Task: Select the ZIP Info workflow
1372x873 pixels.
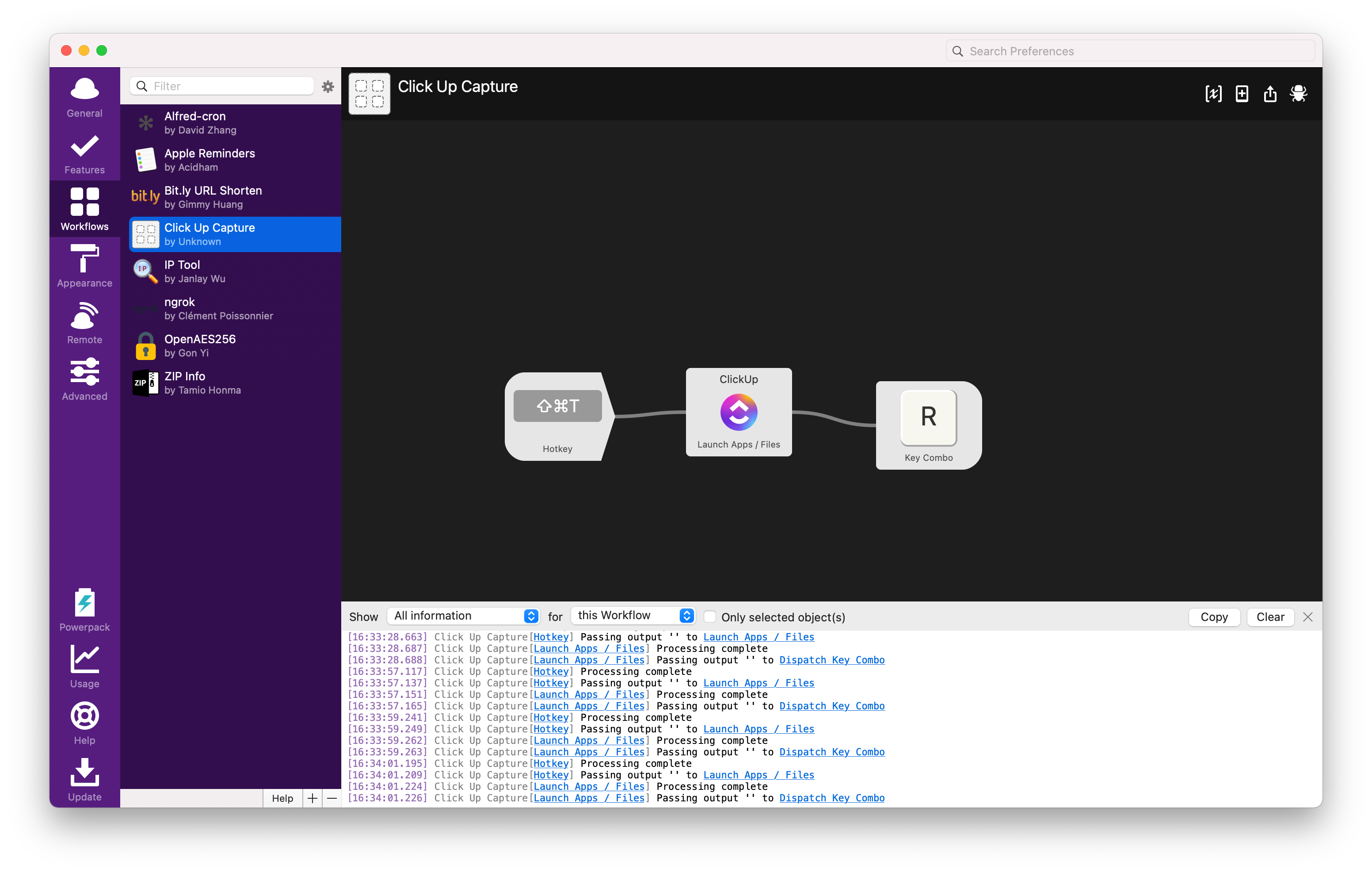Action: tap(235, 383)
